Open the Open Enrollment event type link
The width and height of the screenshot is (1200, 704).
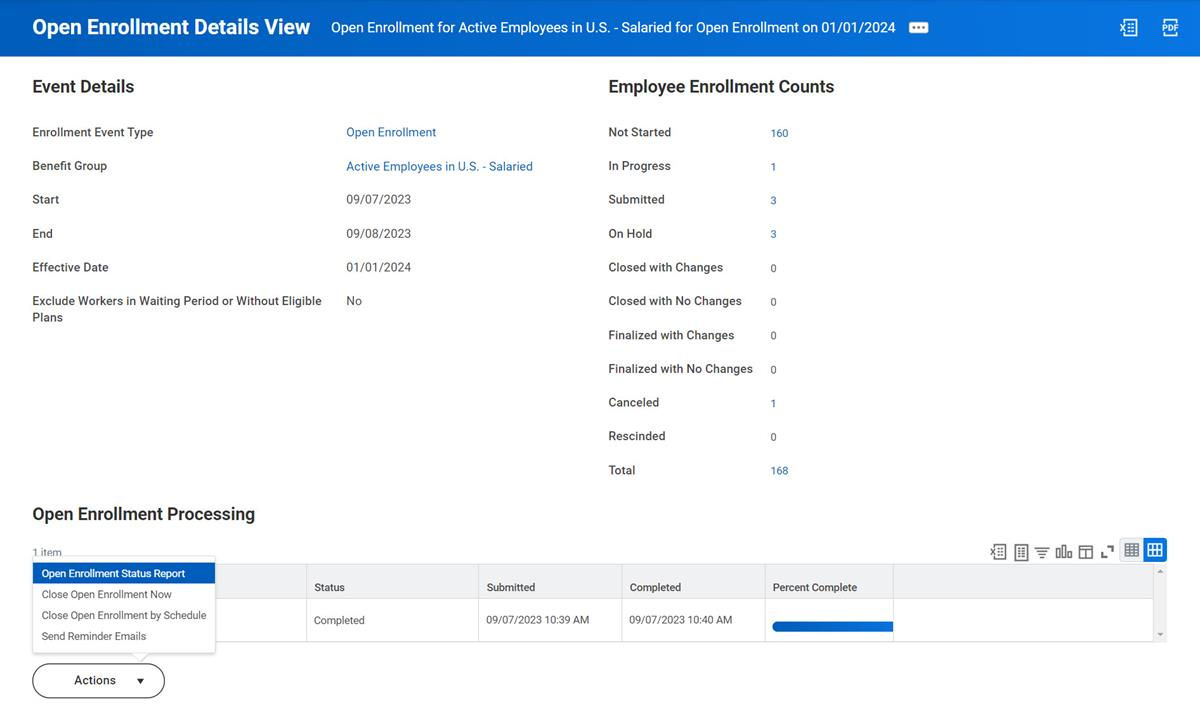[x=391, y=132]
